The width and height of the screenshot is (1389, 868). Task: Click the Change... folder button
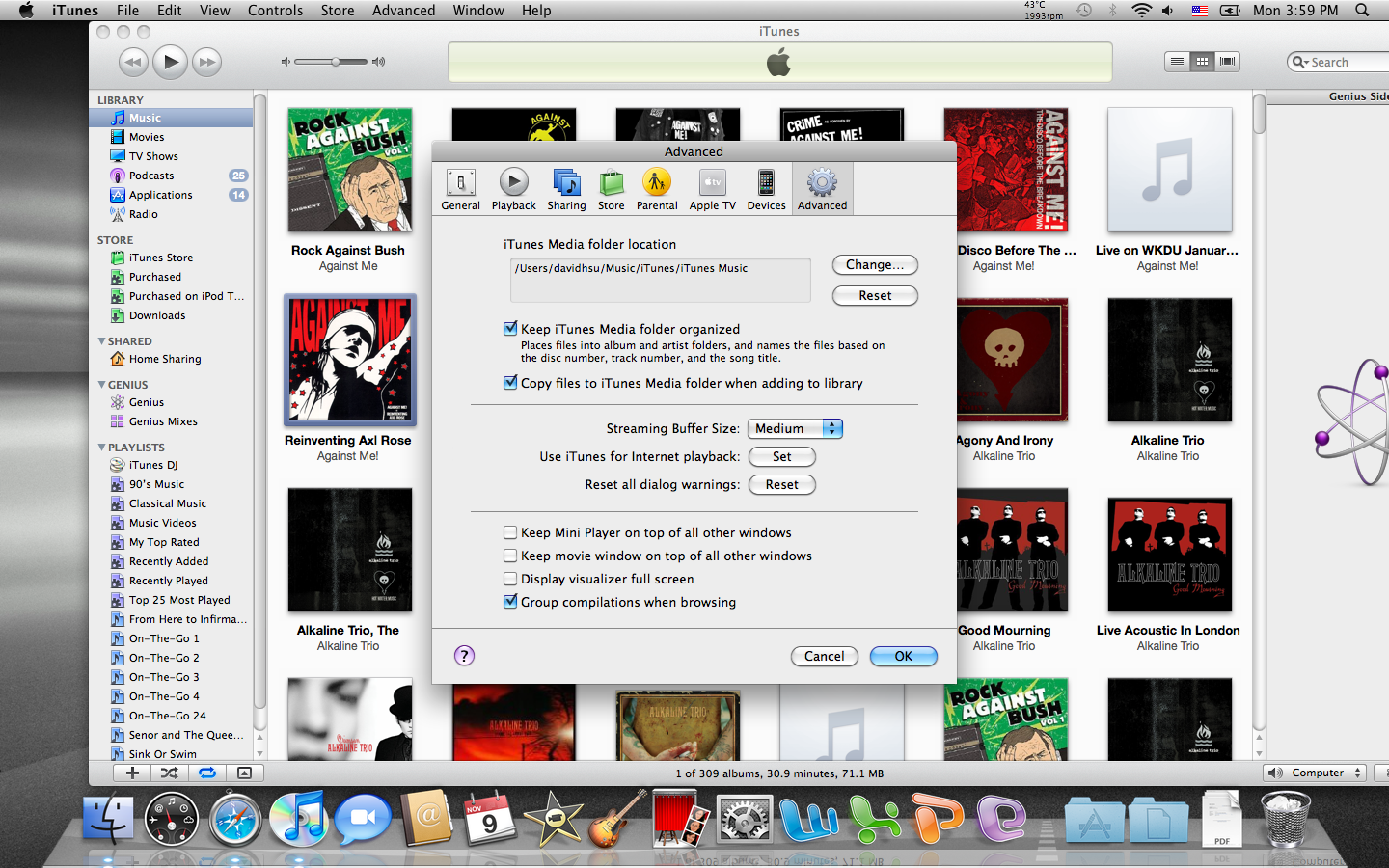tap(875, 265)
